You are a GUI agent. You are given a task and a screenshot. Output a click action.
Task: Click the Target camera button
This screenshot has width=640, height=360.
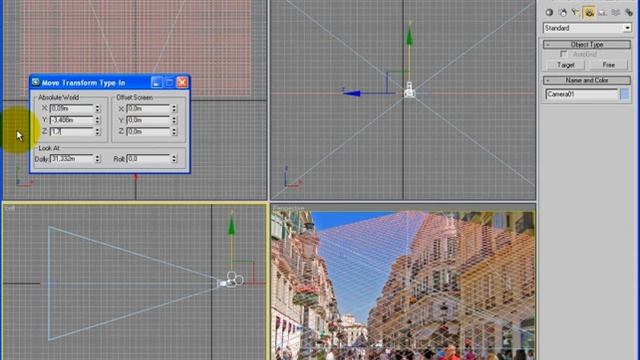point(565,65)
